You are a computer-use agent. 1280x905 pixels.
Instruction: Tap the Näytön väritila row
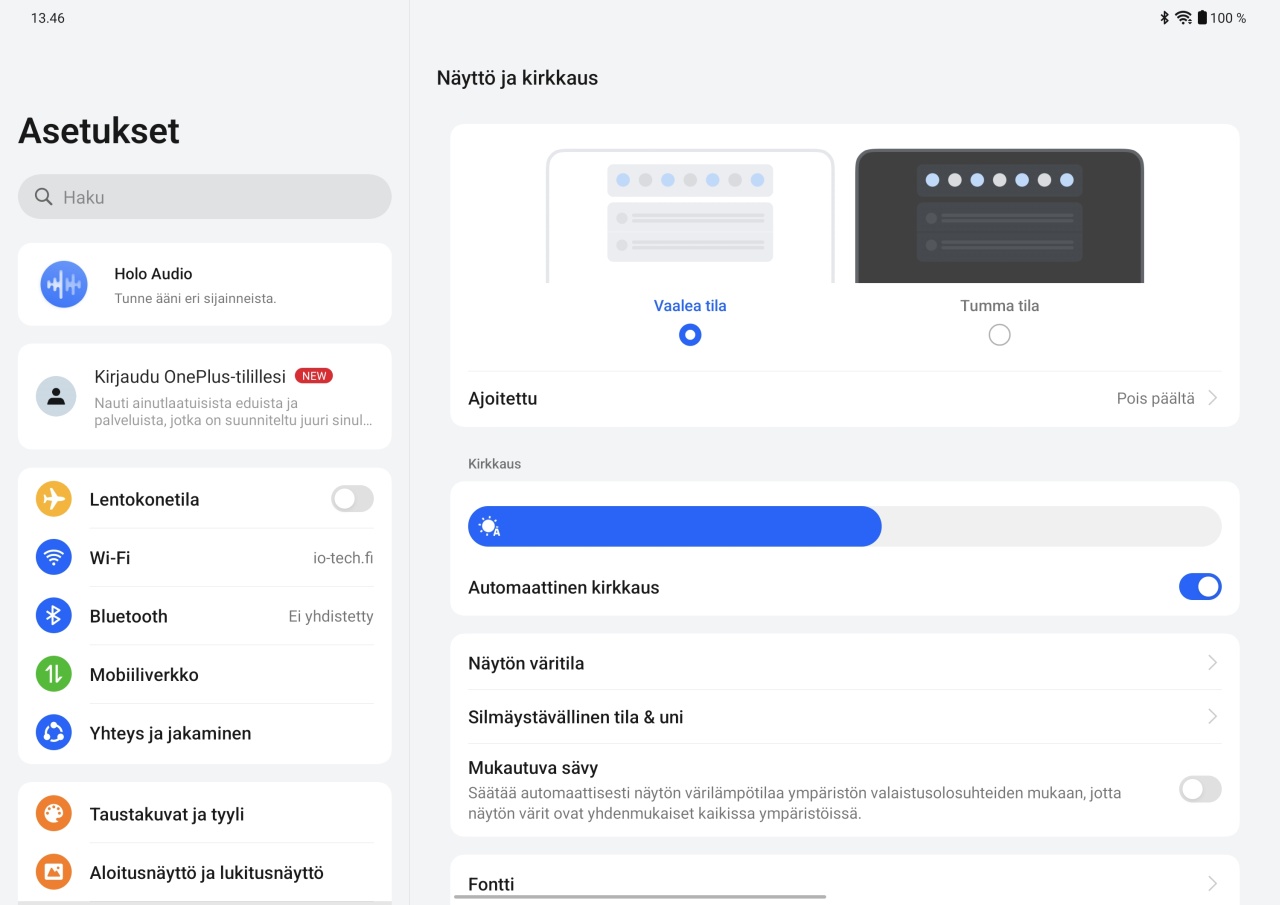[x=845, y=663]
